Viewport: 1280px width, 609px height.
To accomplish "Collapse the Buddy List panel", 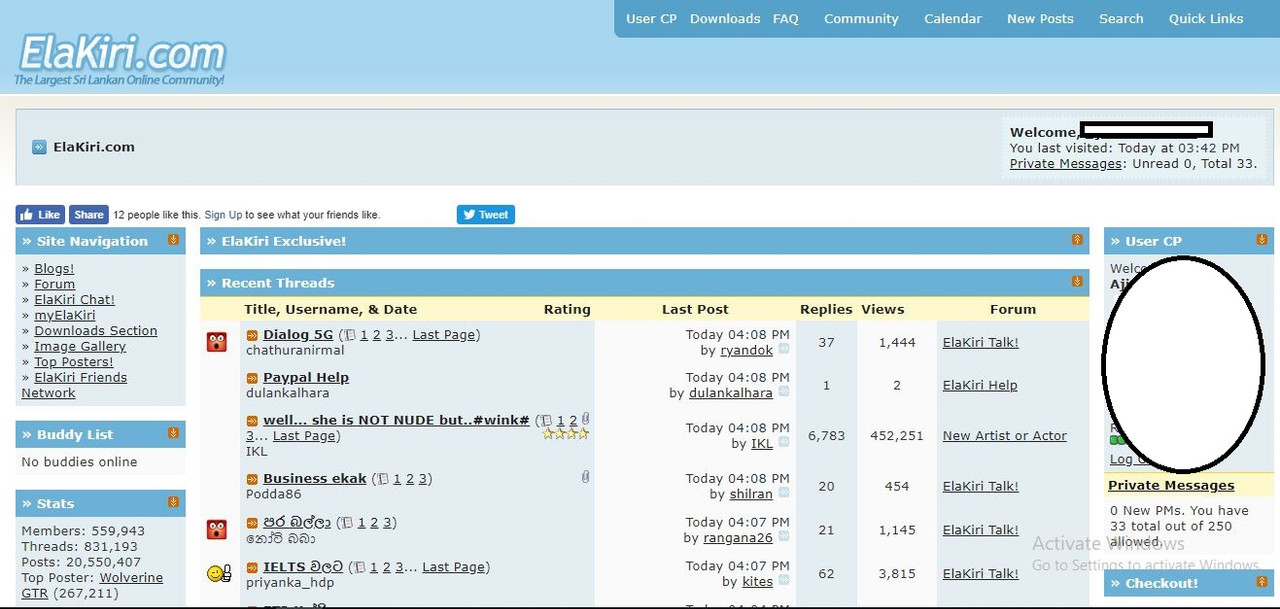I will click(x=173, y=434).
